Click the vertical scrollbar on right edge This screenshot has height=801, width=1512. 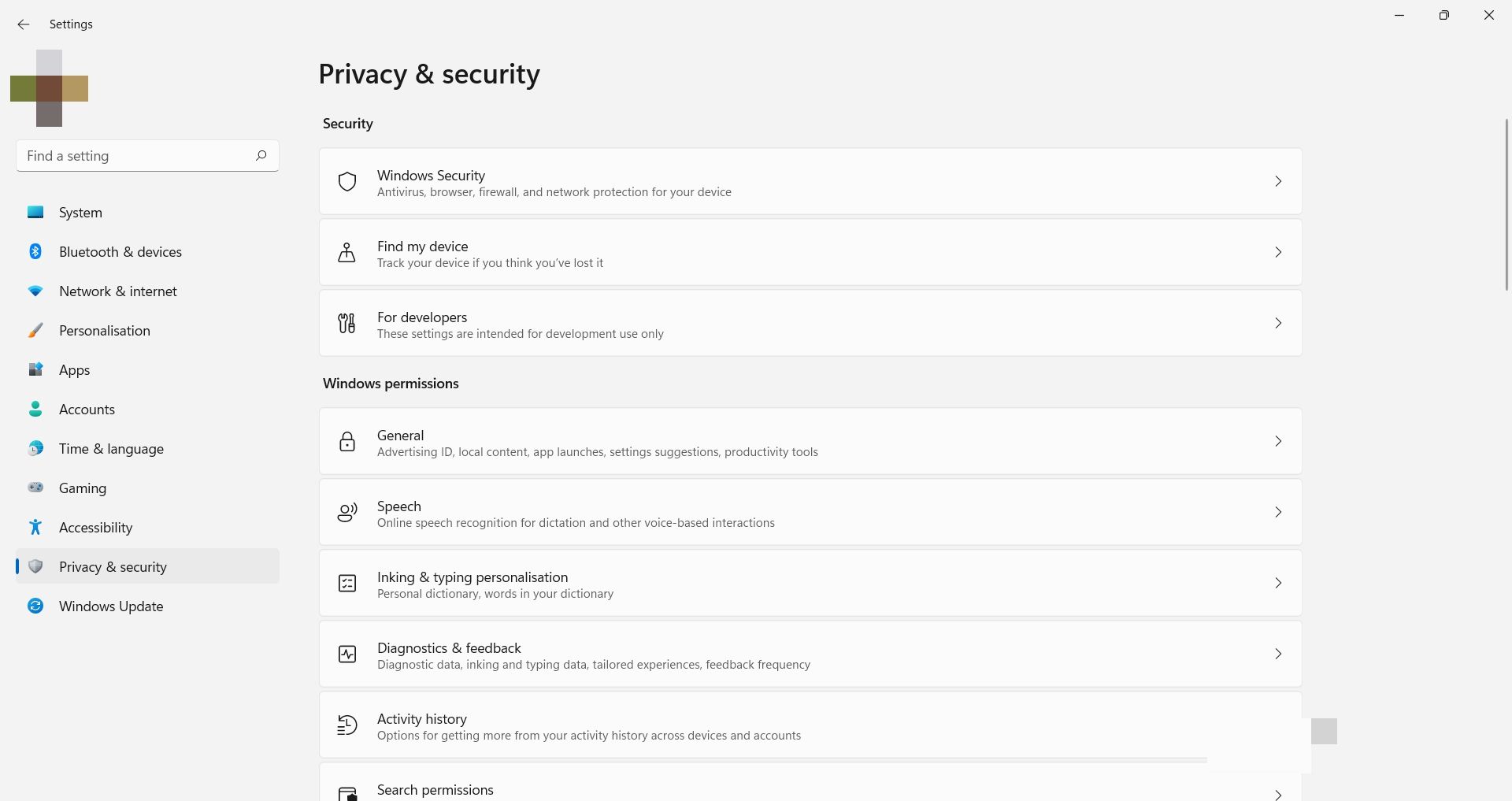click(x=1506, y=205)
